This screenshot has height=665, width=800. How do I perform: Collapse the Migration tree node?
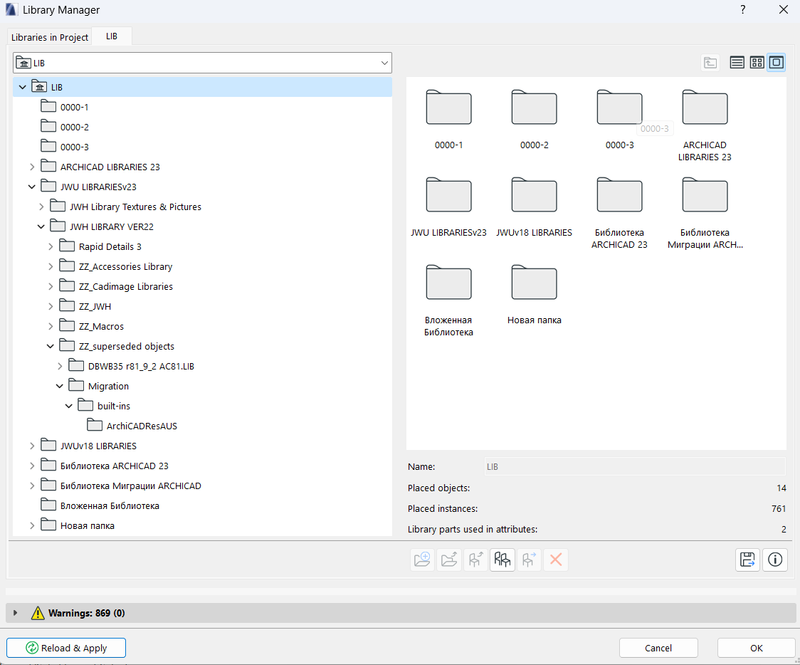(60, 386)
